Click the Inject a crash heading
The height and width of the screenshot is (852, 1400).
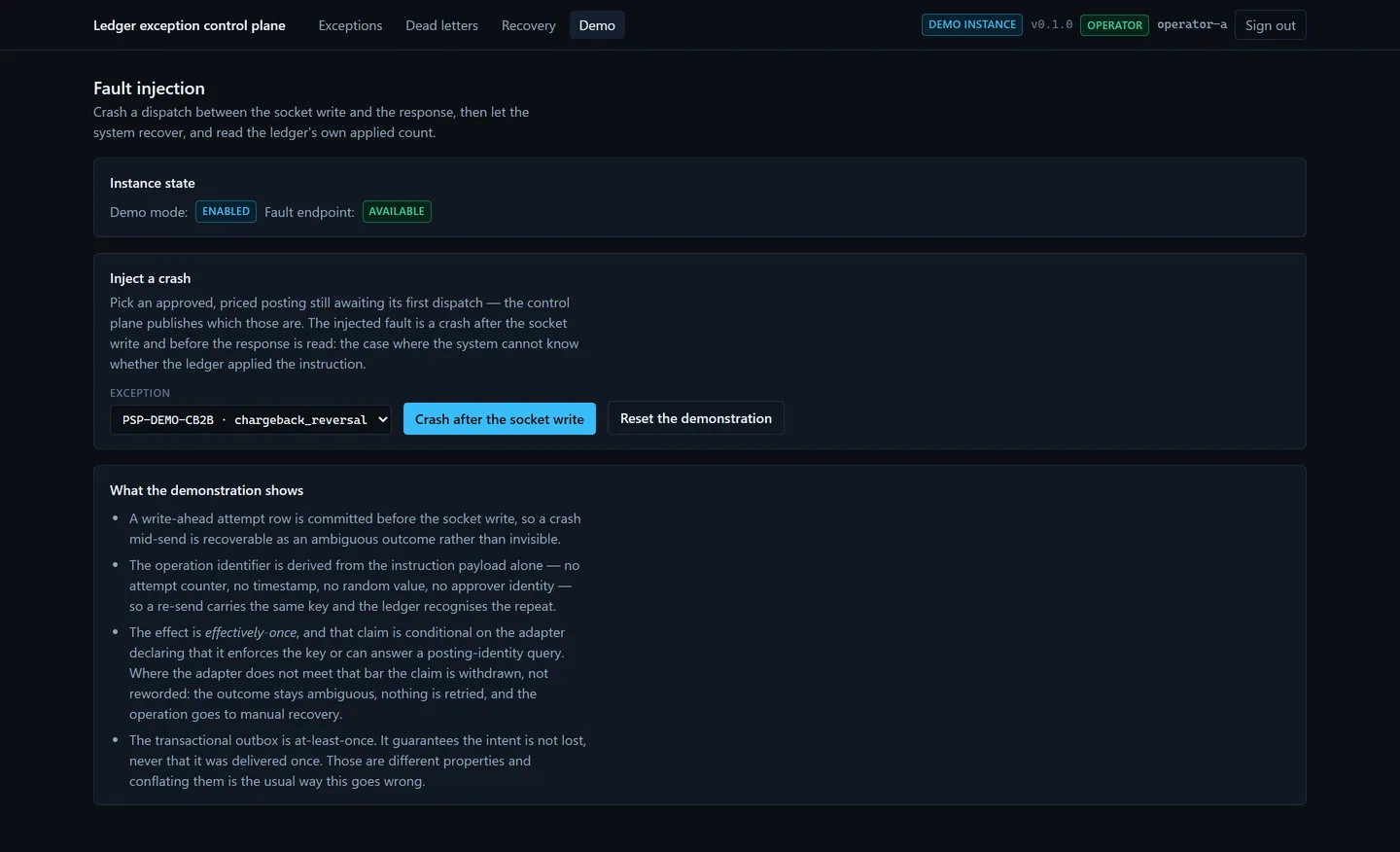pos(150,278)
